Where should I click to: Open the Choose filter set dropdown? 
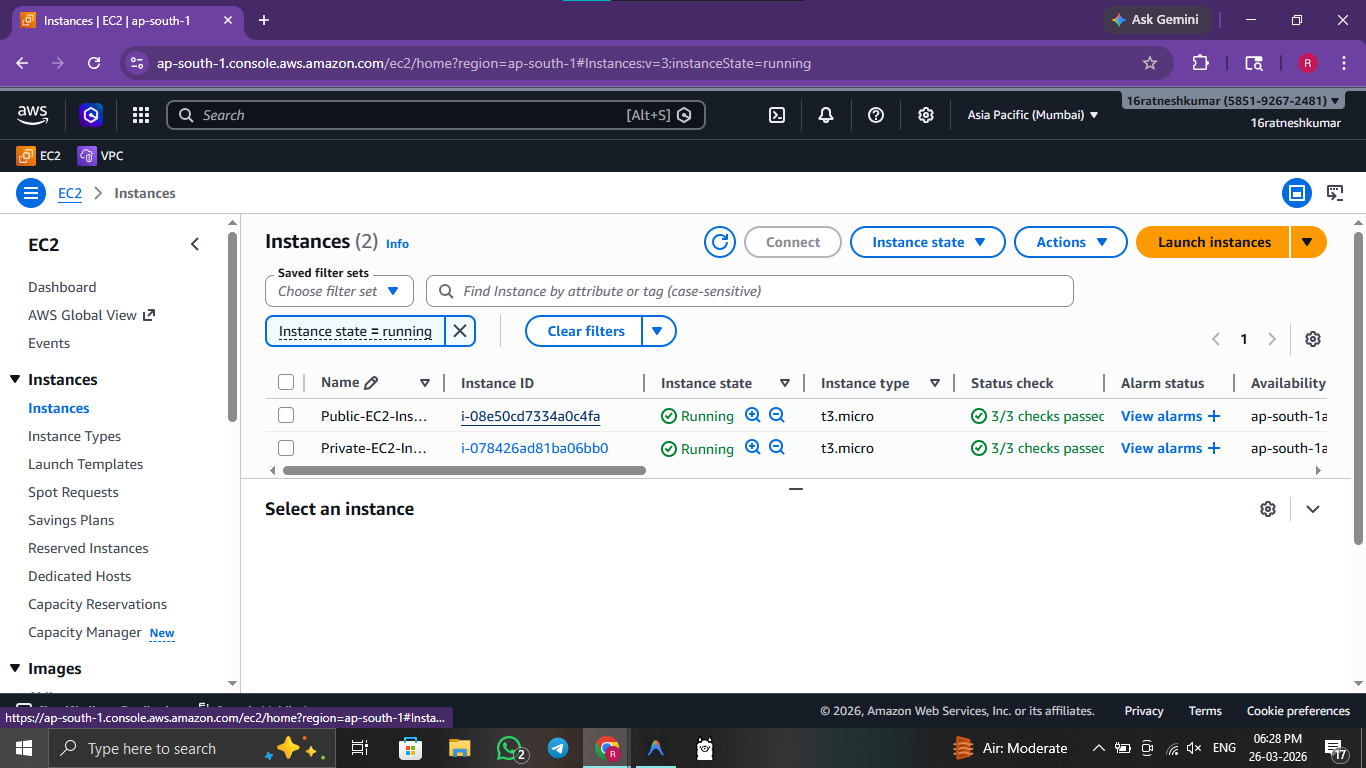click(339, 291)
